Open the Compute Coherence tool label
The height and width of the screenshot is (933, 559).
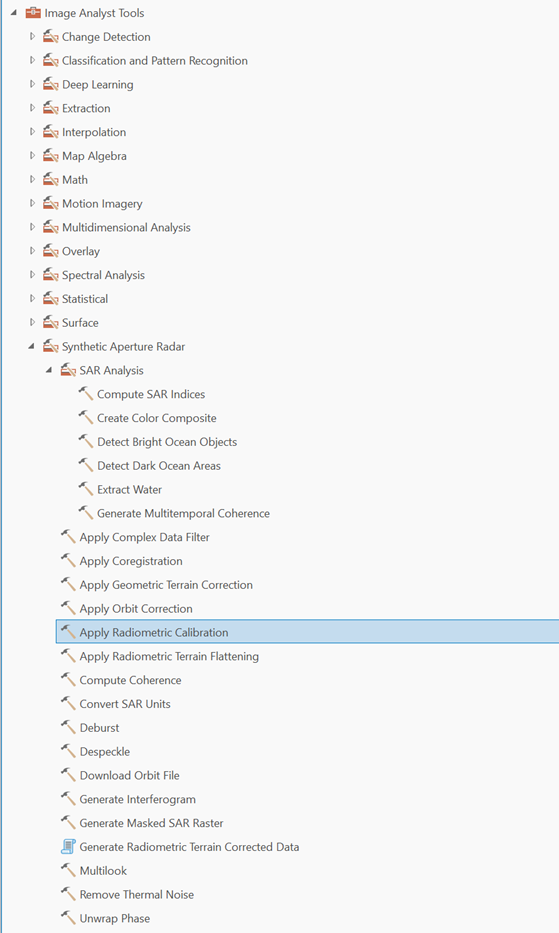(x=130, y=680)
